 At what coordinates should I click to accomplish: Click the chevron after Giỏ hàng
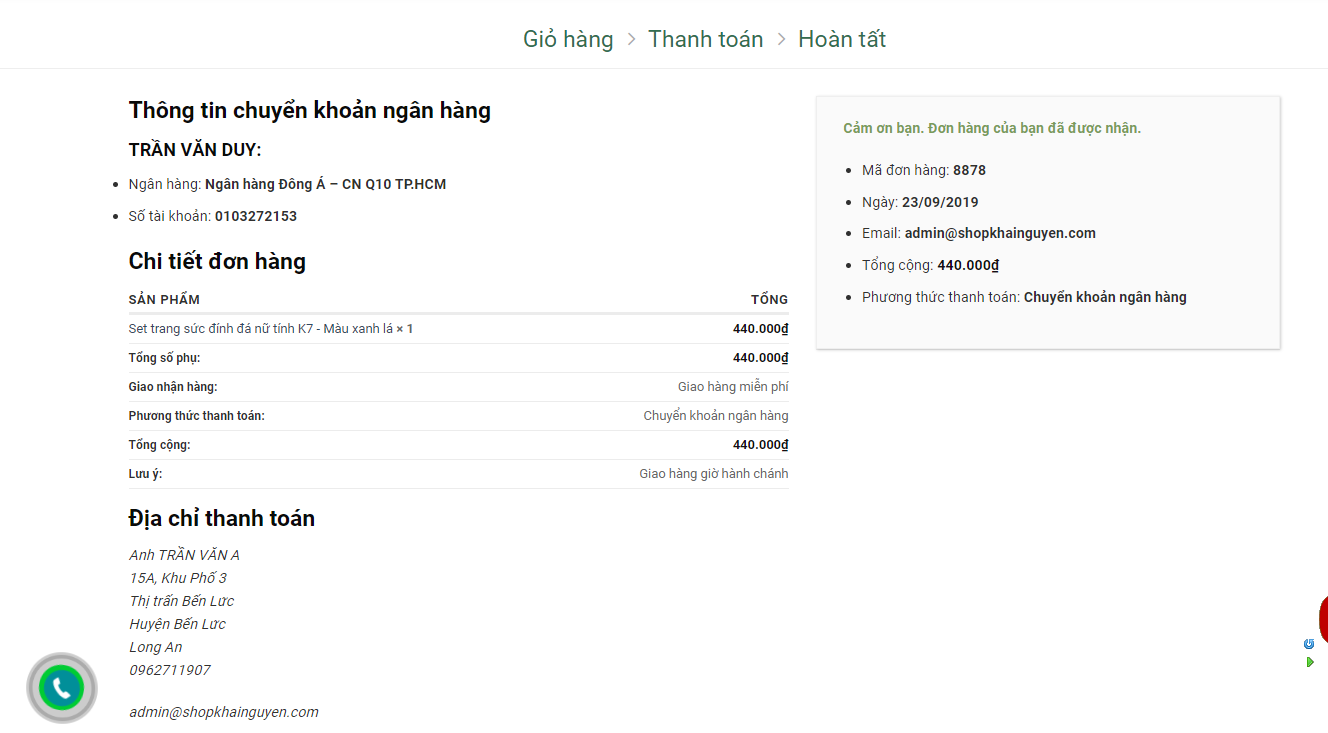(631, 40)
